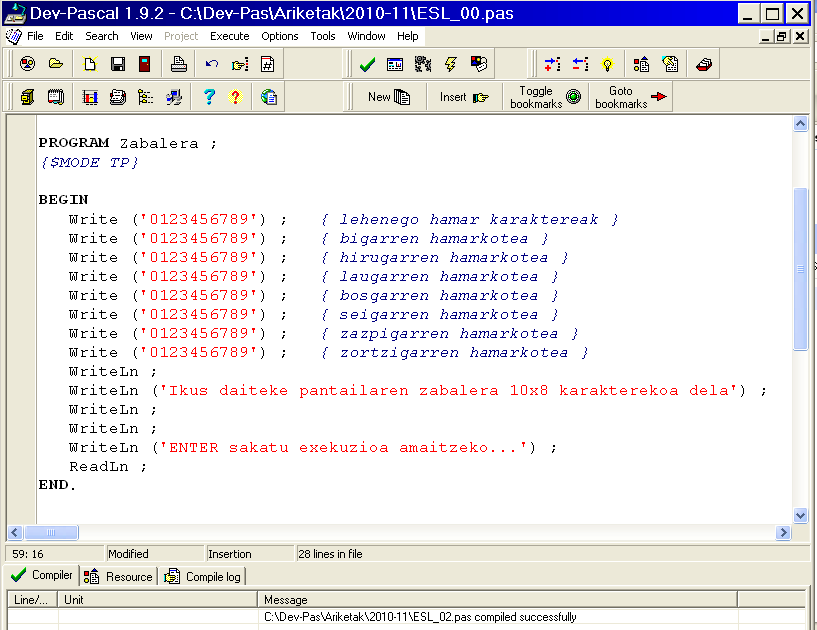Click the debug icon beside the lightning bolt
This screenshot has height=630, width=817.
tap(479, 64)
